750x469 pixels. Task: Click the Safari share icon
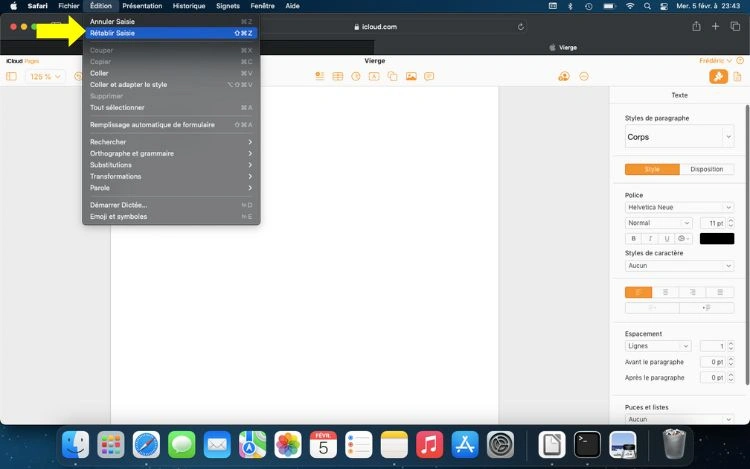696,27
